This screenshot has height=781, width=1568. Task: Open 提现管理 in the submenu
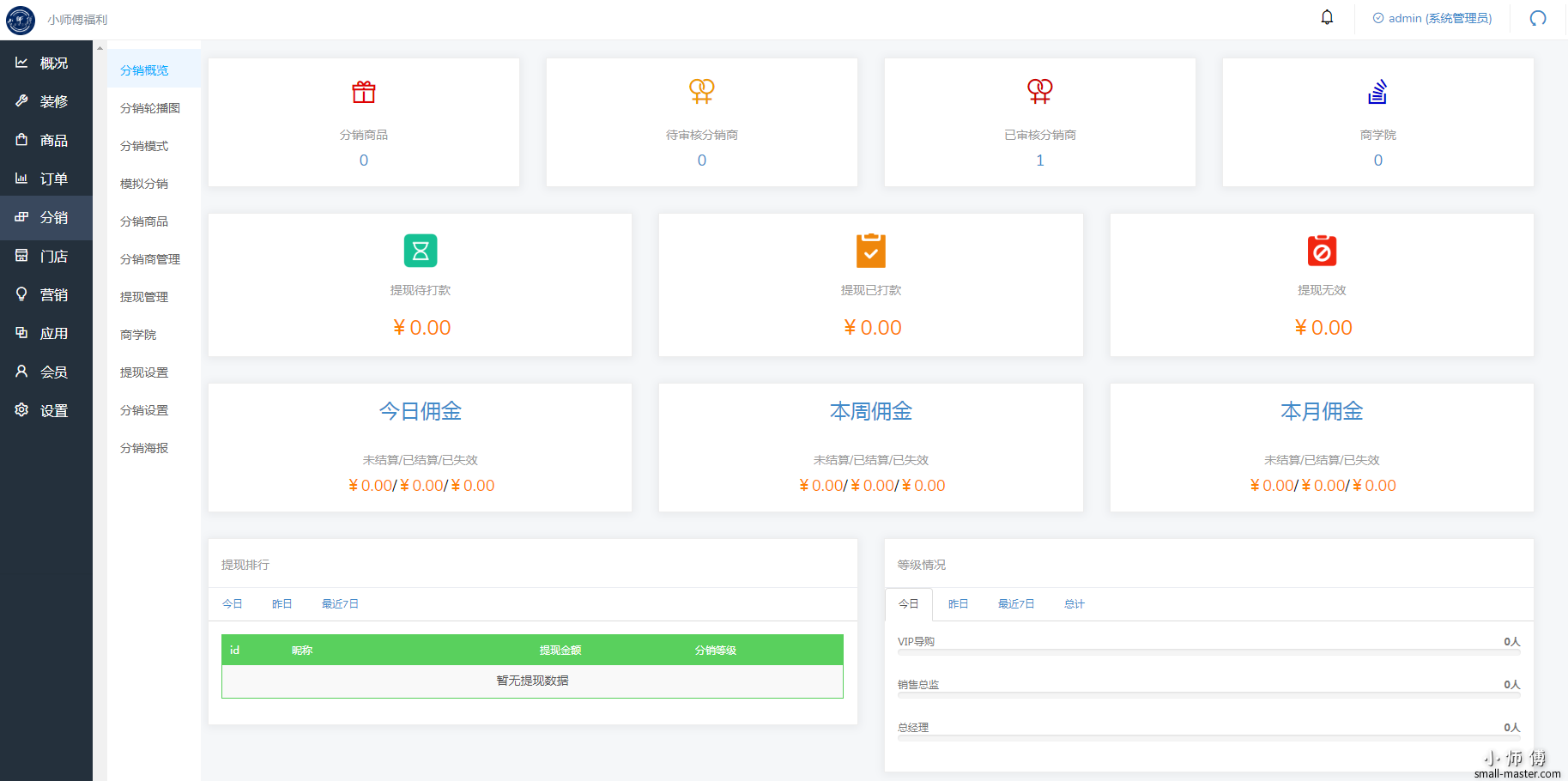pyautogui.click(x=144, y=297)
